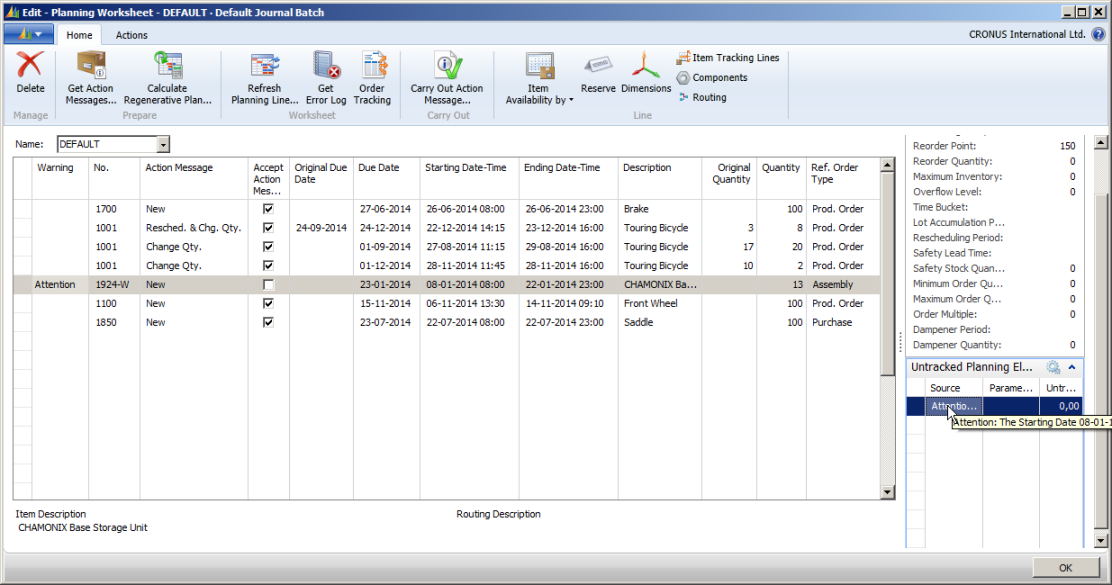Toggle Accept Action Message for Resched. & Chg. Qty. row
The height and width of the screenshot is (585, 1112).
tap(268, 228)
